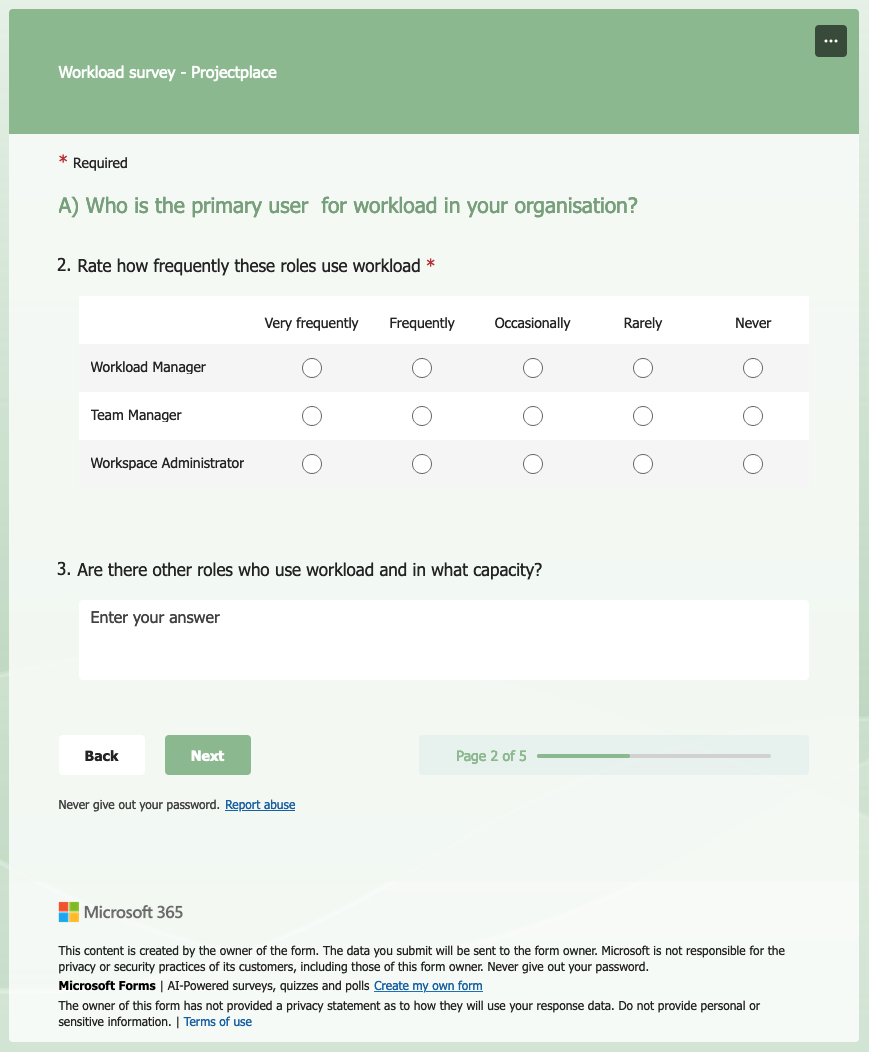Choose Never for Workload Manager
The width and height of the screenshot is (869, 1052).
pos(753,368)
